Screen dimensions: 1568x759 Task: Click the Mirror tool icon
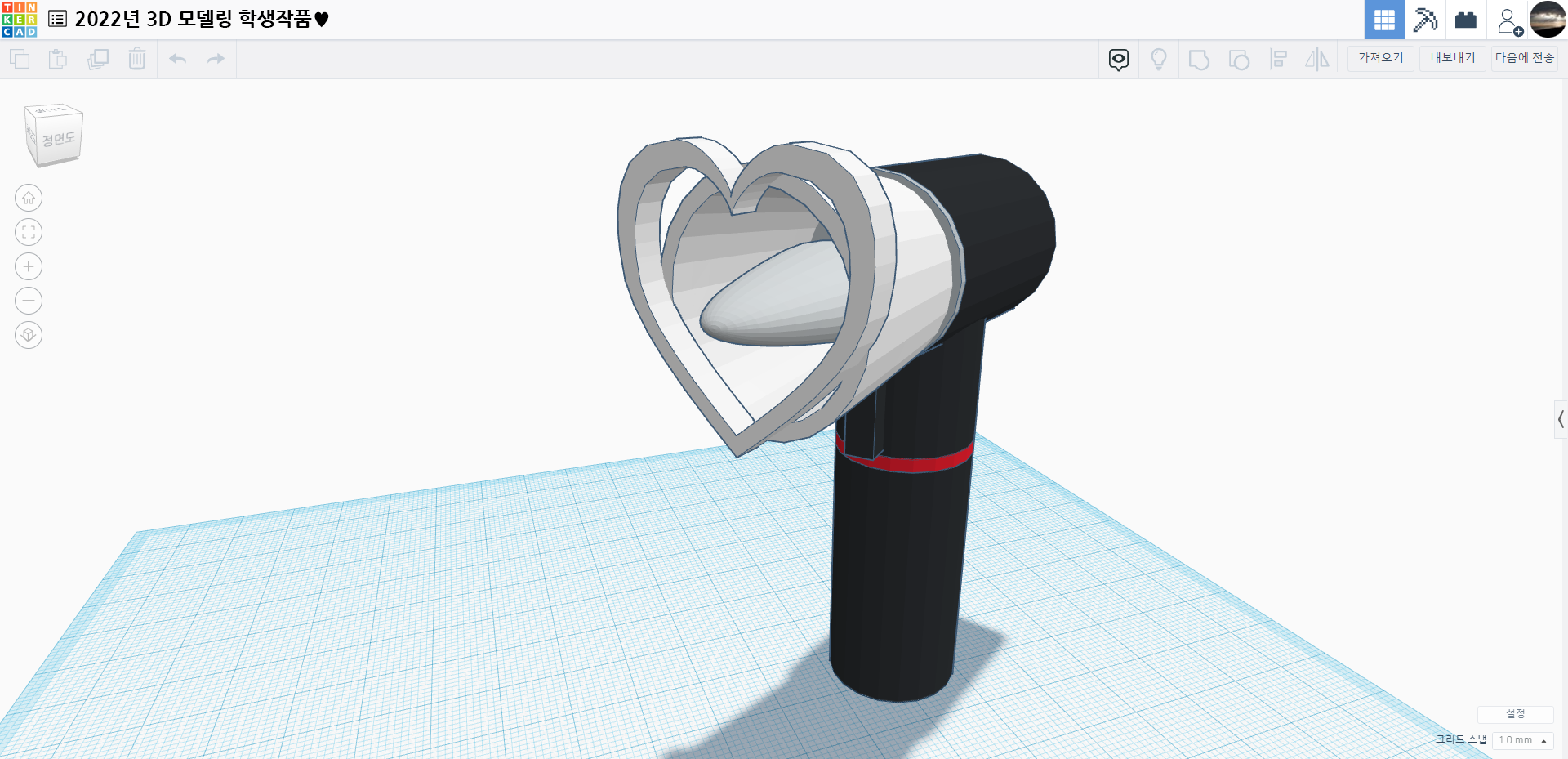point(1317,59)
